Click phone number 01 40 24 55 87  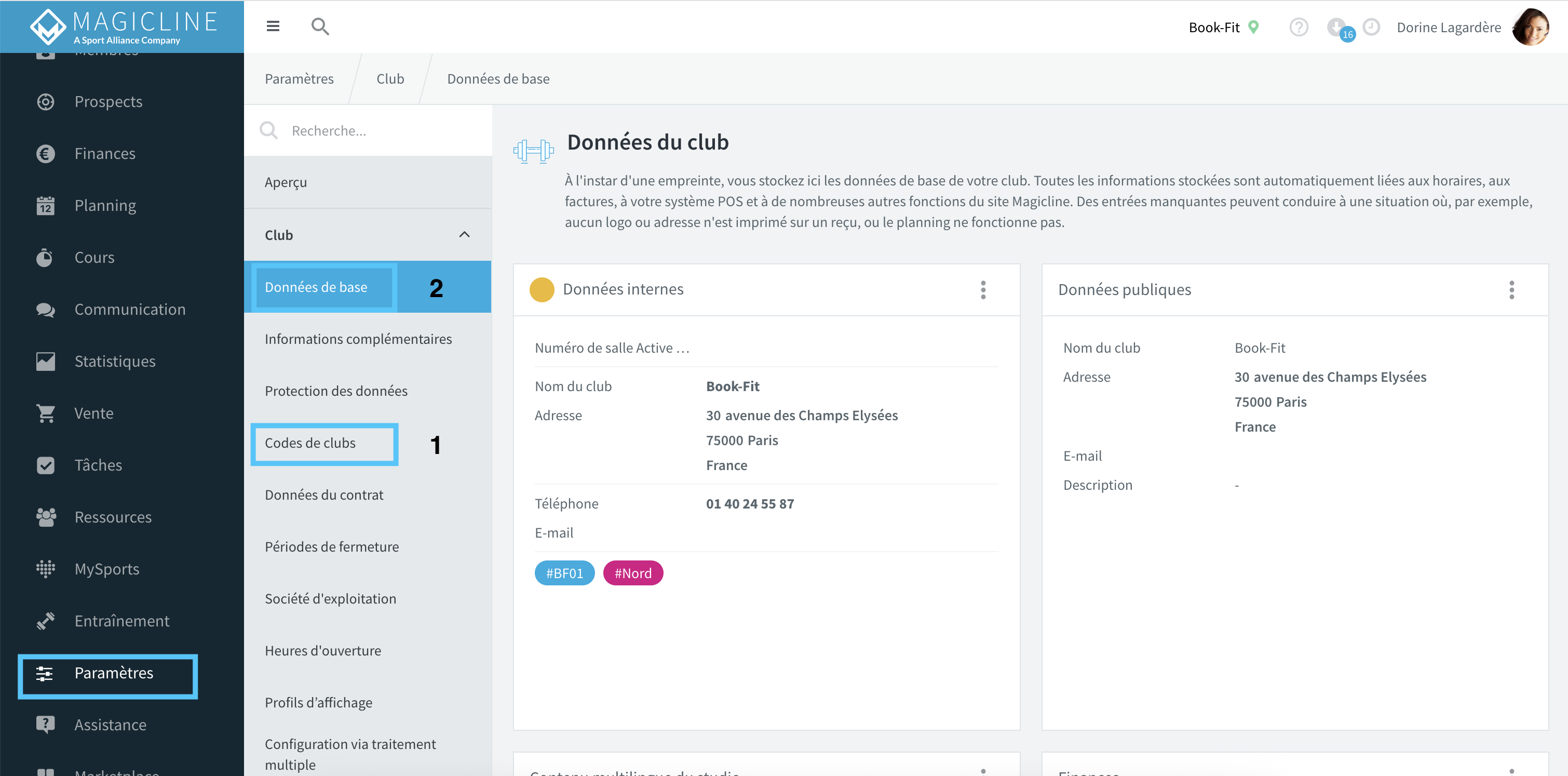(x=750, y=504)
